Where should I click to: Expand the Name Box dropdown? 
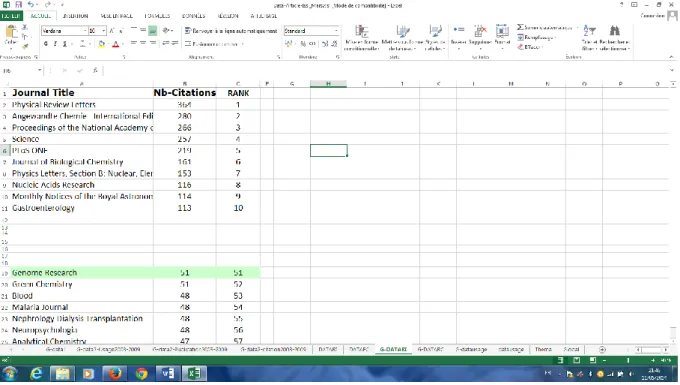[x=39, y=70]
